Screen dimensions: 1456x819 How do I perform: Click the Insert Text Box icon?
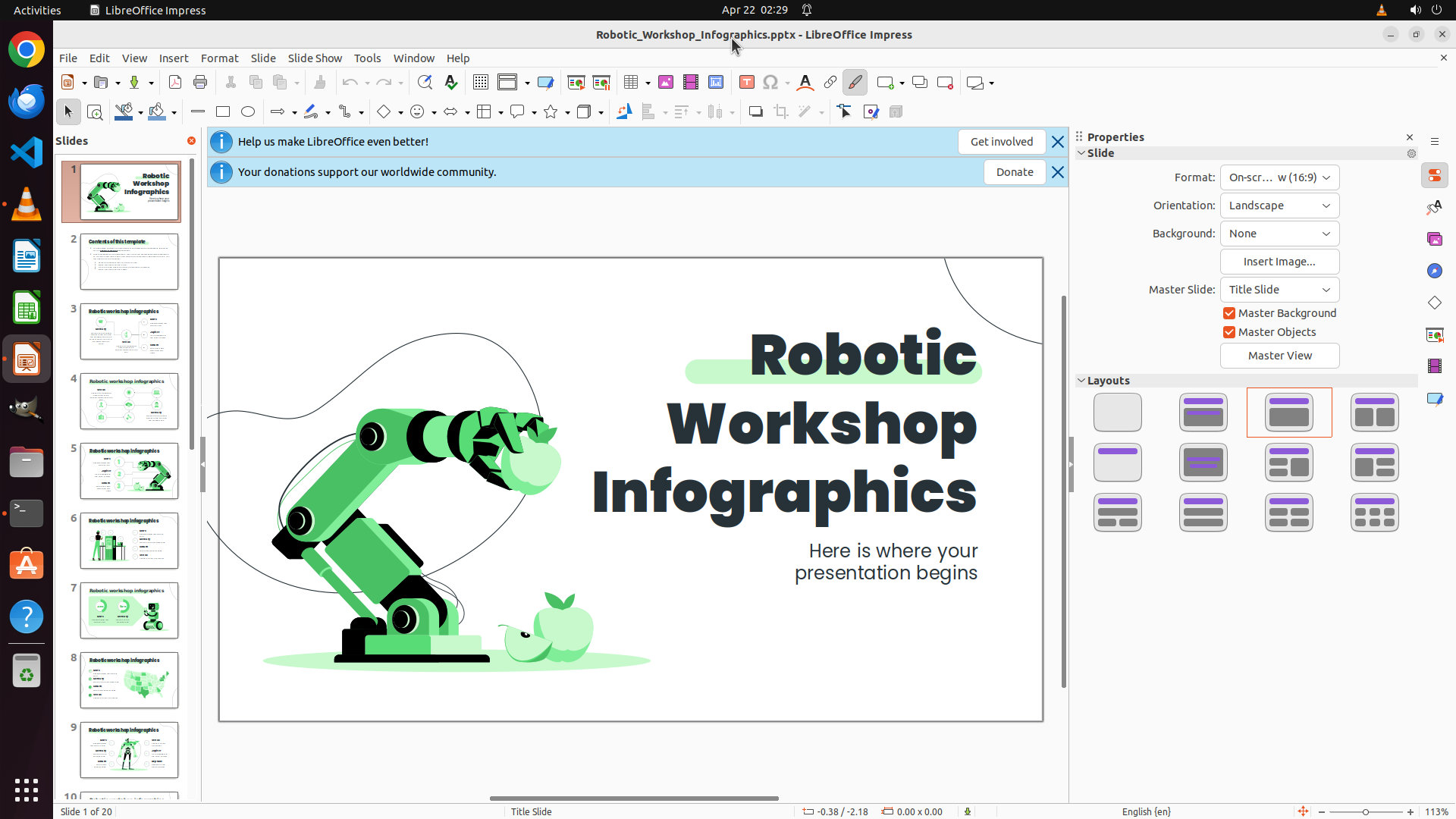[746, 83]
